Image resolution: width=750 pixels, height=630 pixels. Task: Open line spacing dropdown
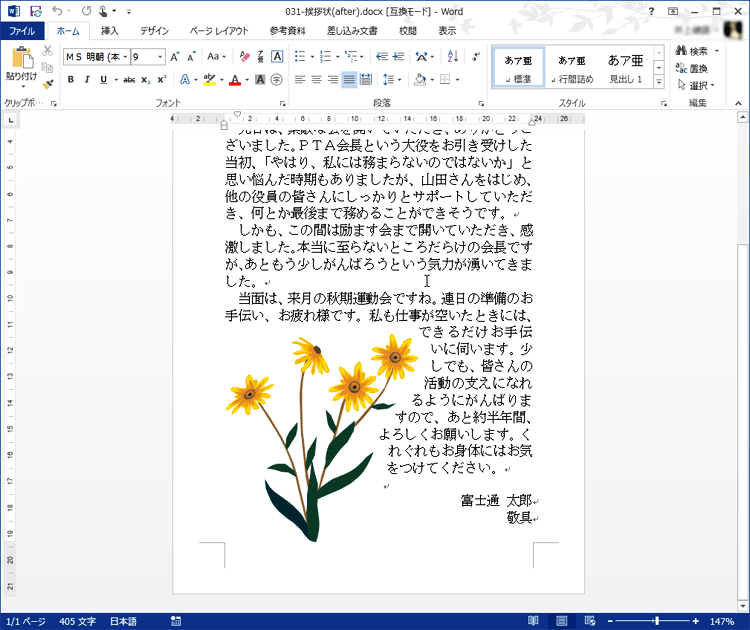(x=392, y=79)
